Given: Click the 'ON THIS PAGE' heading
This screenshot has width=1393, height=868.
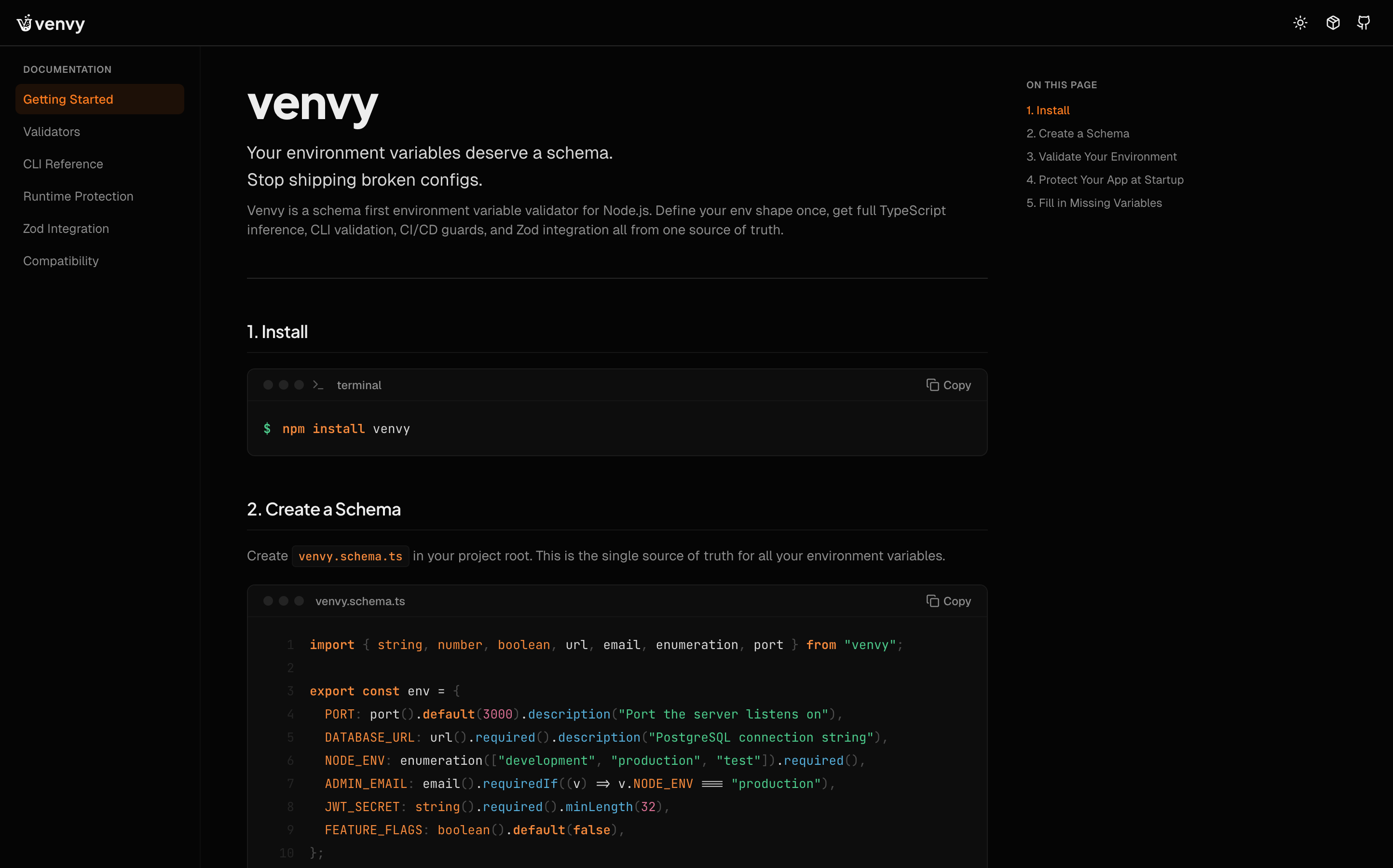Looking at the screenshot, I should coord(1062,85).
